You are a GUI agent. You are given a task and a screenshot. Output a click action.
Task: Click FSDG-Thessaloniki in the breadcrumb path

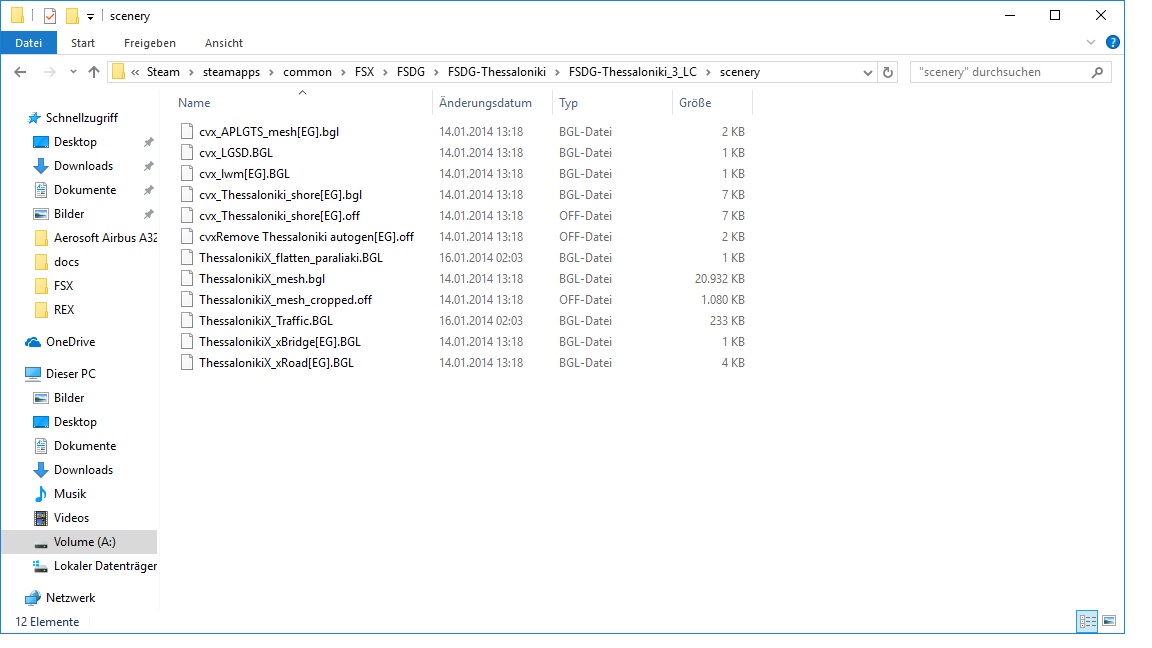click(497, 72)
